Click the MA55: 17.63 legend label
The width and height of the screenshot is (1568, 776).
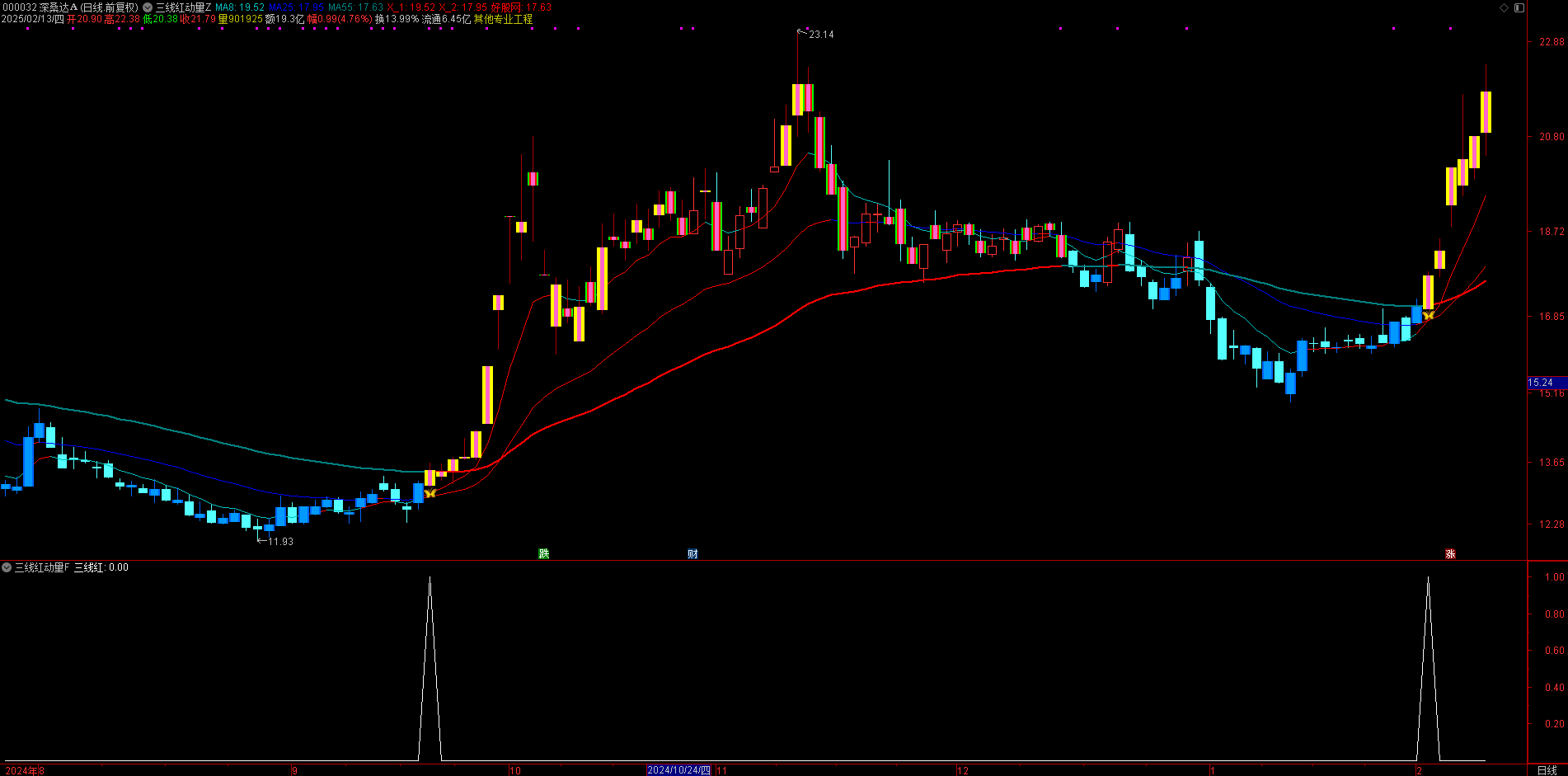click(x=356, y=7)
